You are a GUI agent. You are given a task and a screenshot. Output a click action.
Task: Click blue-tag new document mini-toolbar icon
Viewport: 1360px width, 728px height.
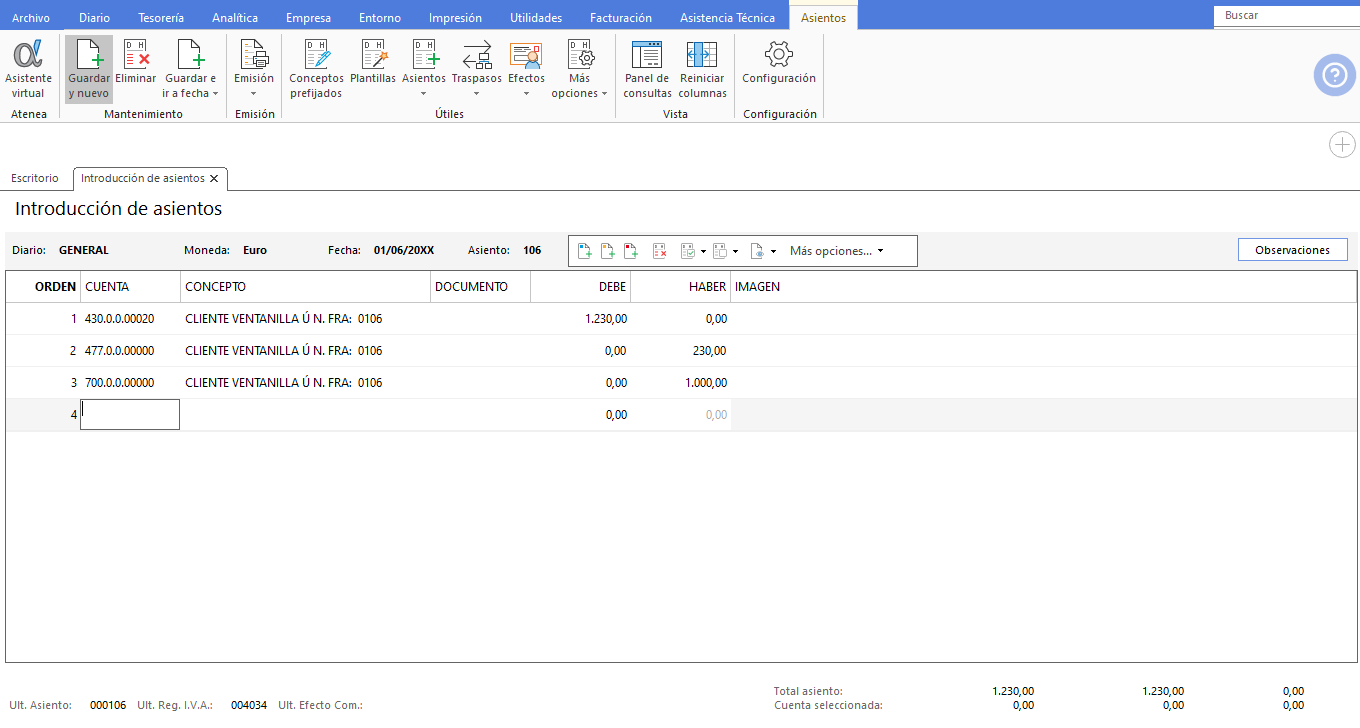point(585,251)
